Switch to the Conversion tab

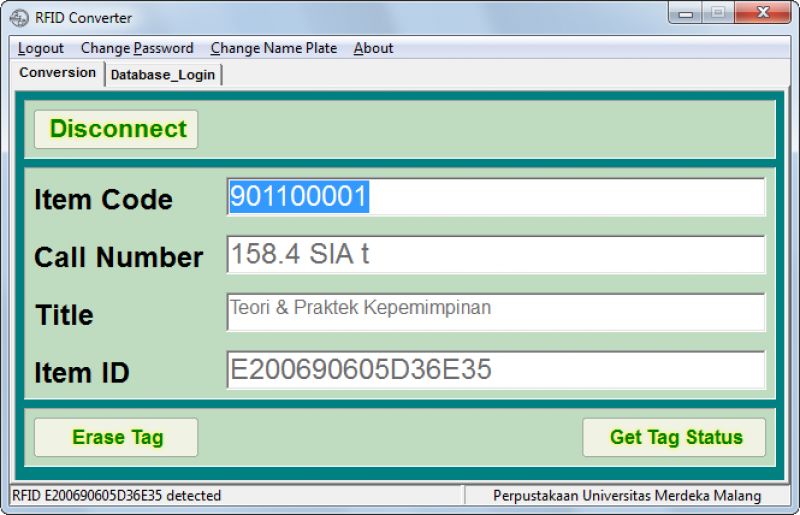click(x=58, y=73)
